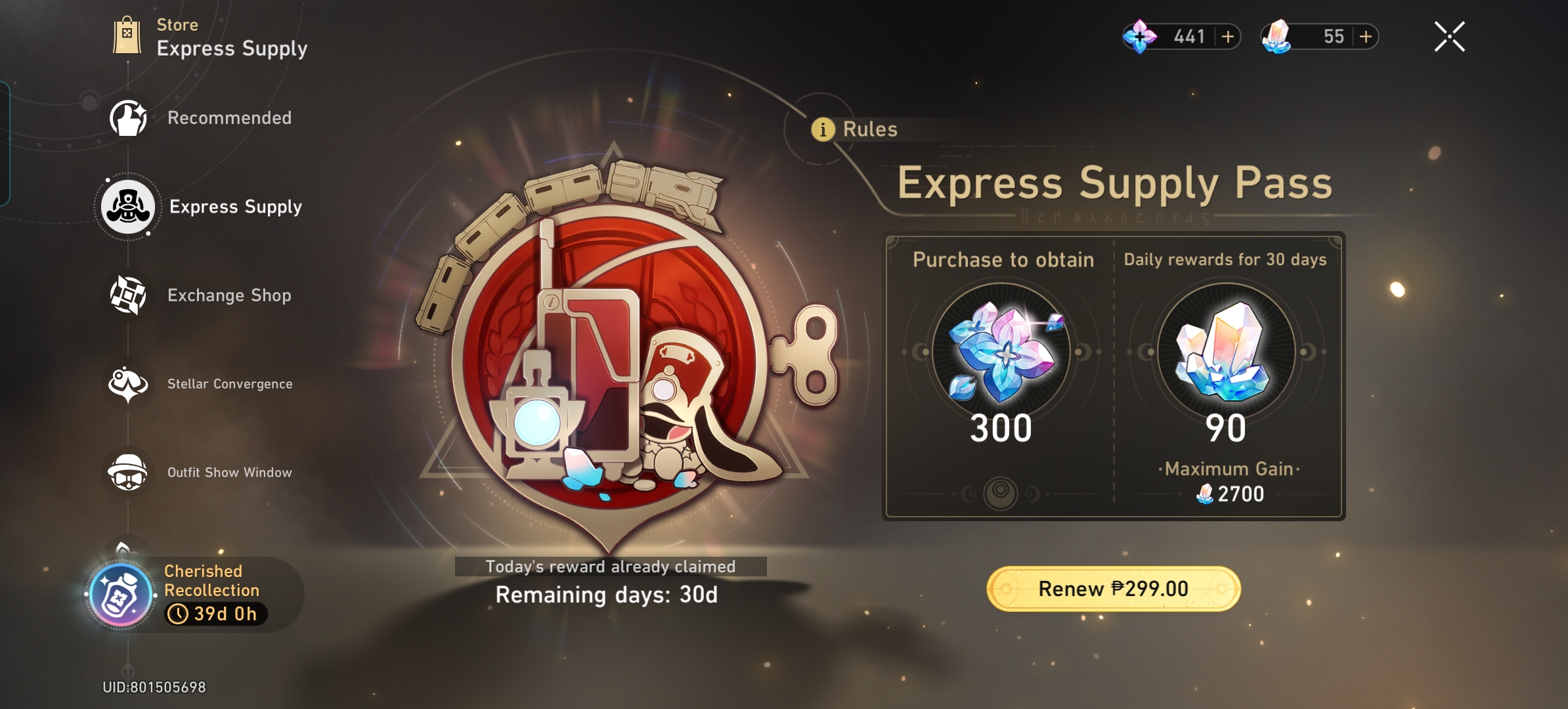Close the store screen

(1449, 36)
